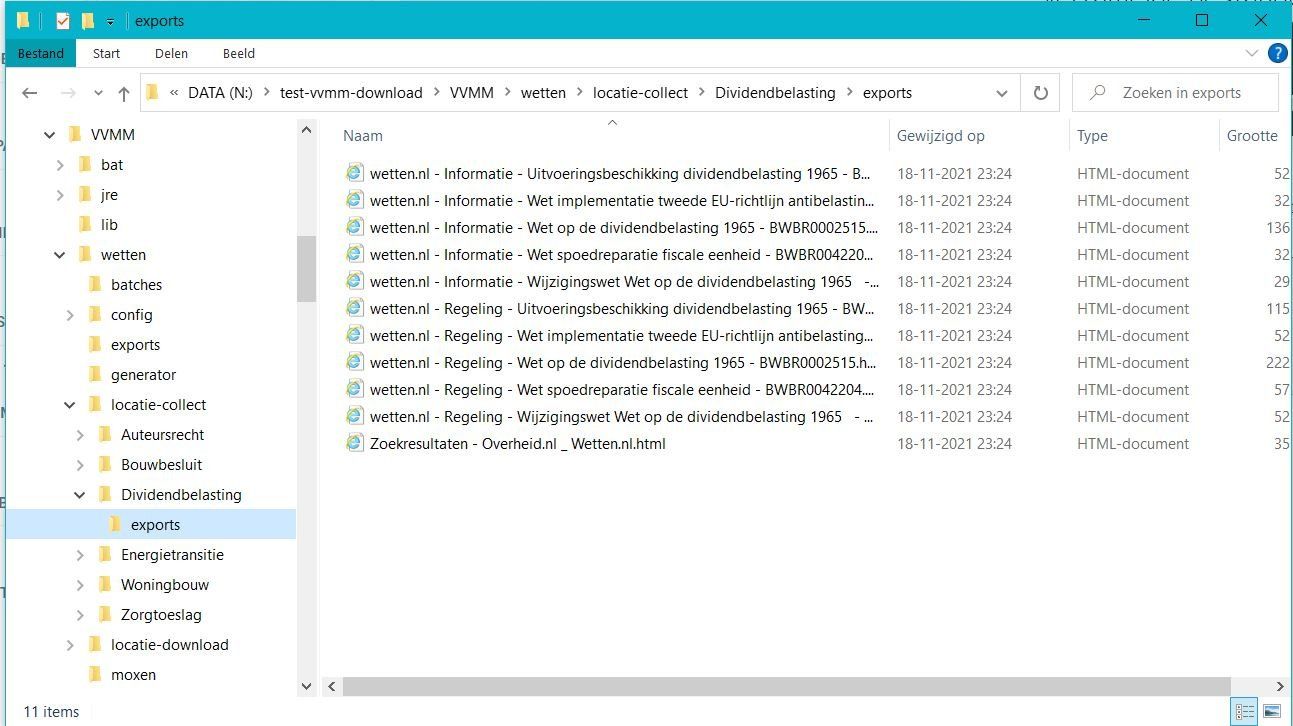Image resolution: width=1293 pixels, height=726 pixels.
Task: Click Dividendbelasting breadcrumb in address bar
Action: (775, 93)
